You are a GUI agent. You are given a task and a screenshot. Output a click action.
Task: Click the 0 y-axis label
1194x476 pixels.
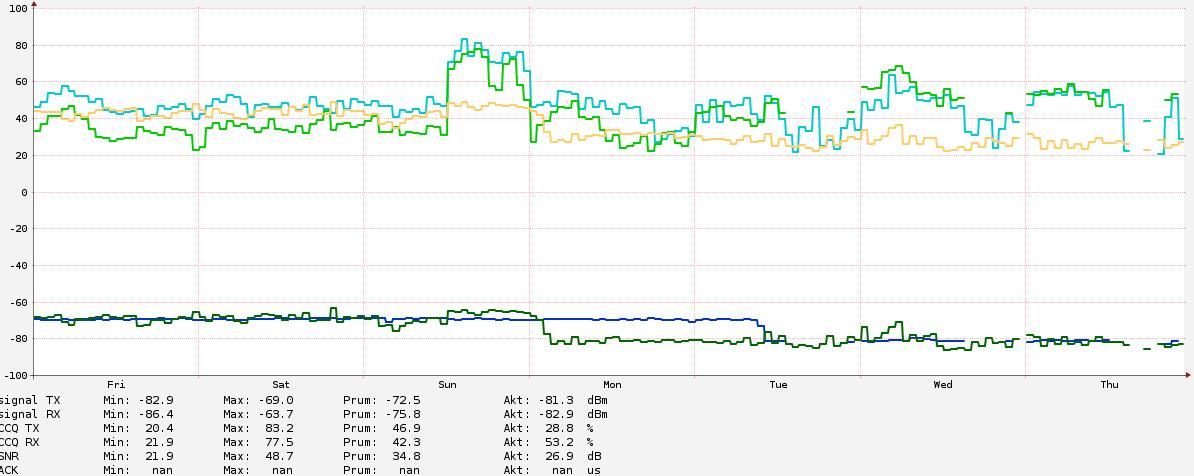24,193
